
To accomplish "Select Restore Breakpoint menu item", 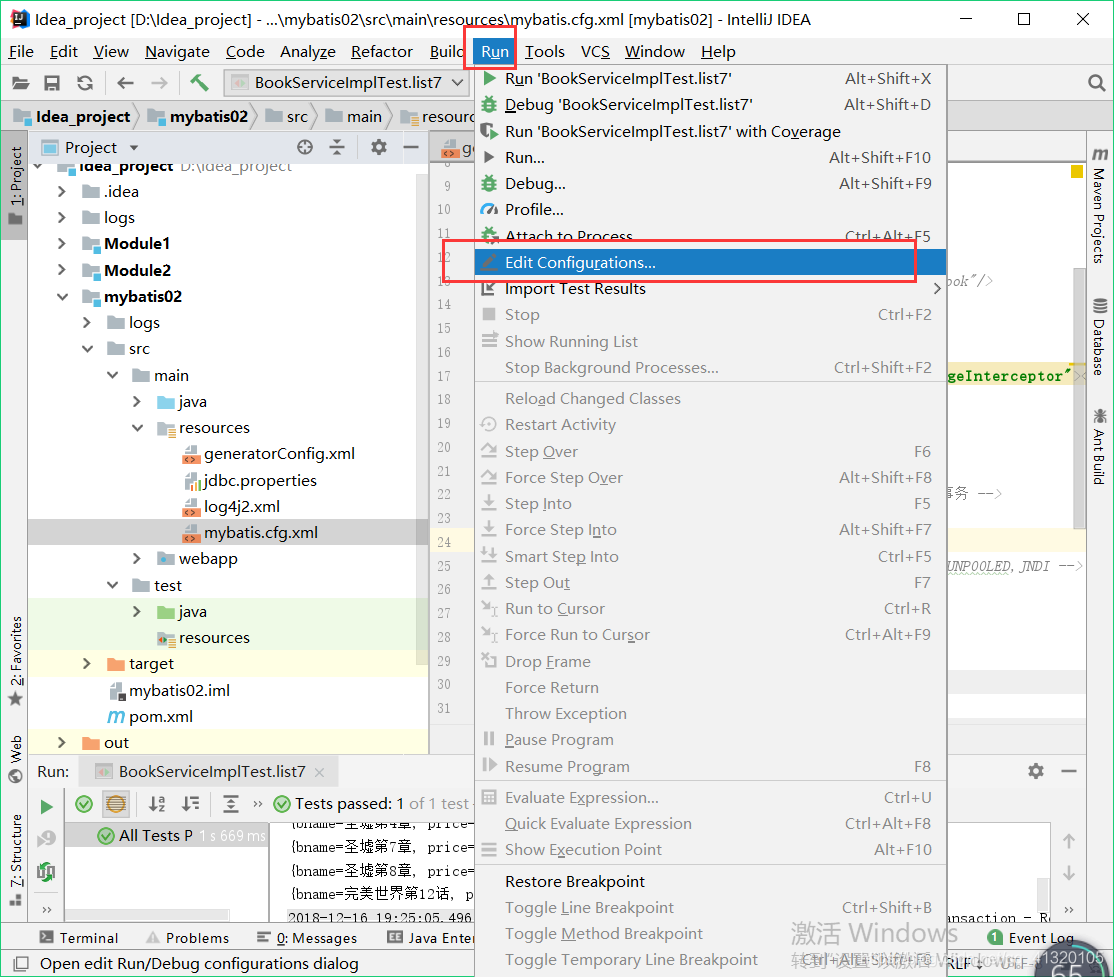I will 710,882.
